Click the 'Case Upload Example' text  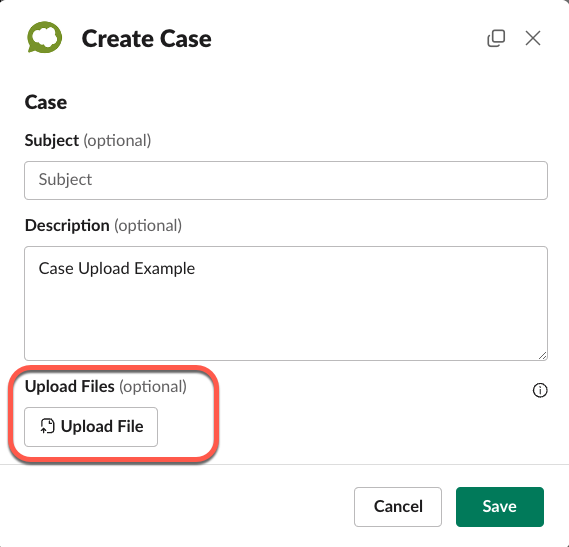[117, 269]
